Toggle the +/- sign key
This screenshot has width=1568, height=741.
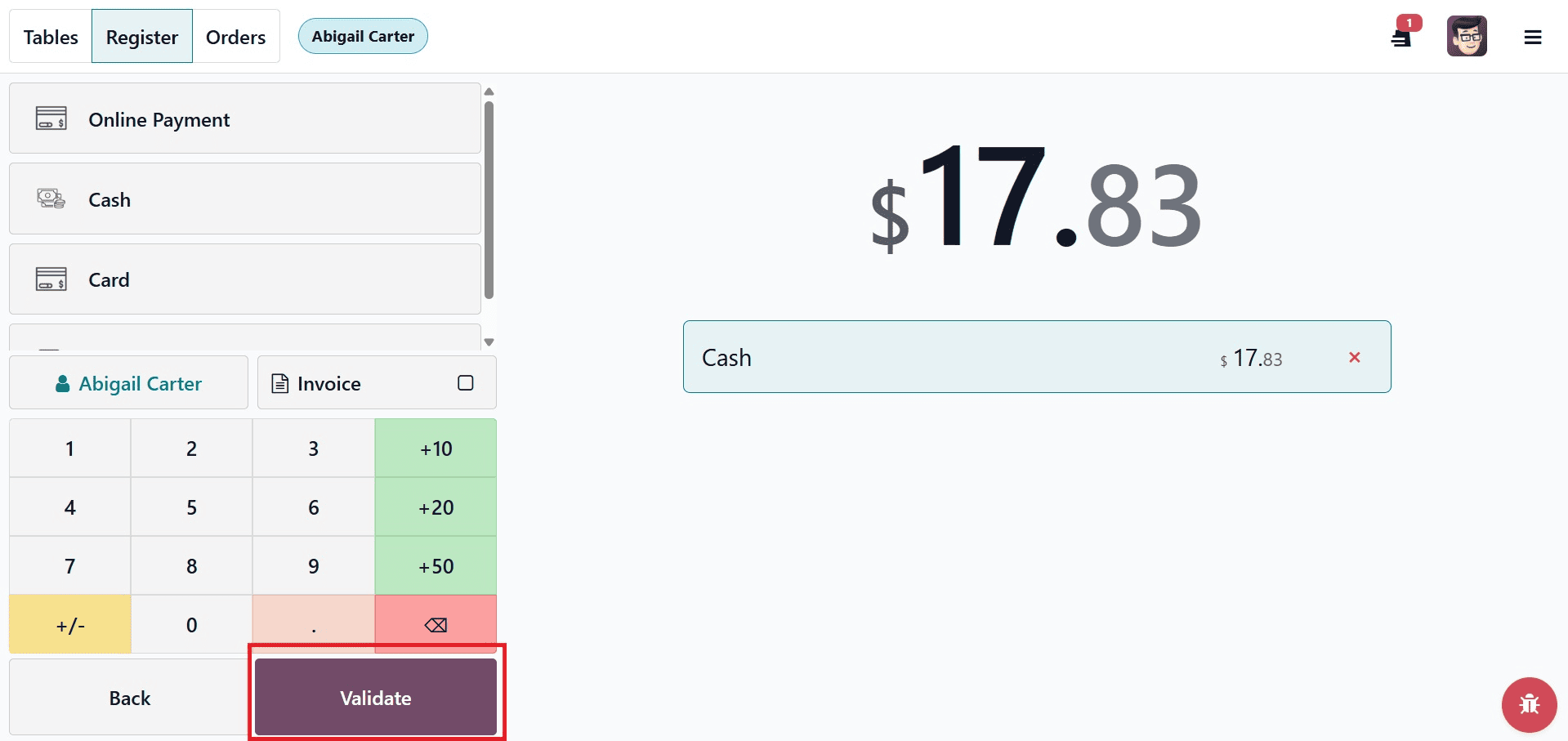[x=69, y=624]
